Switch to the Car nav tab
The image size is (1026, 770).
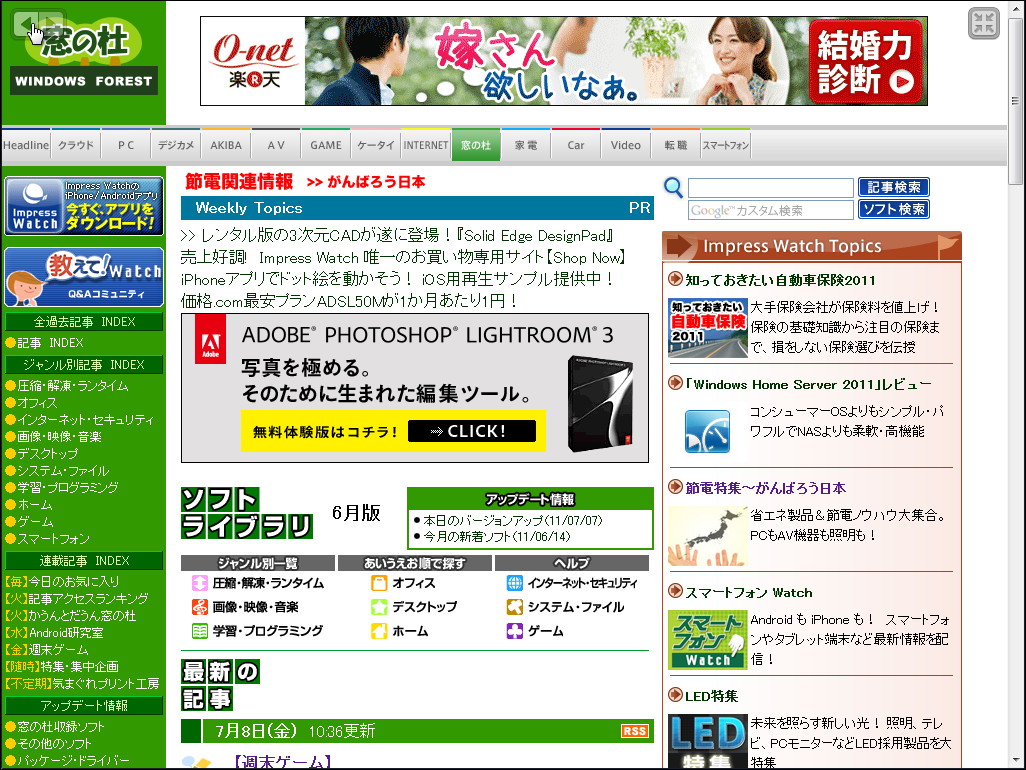coord(576,145)
